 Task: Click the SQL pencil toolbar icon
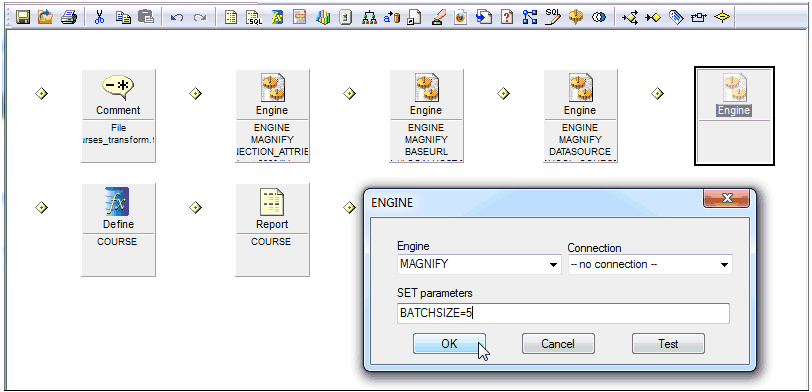point(553,17)
